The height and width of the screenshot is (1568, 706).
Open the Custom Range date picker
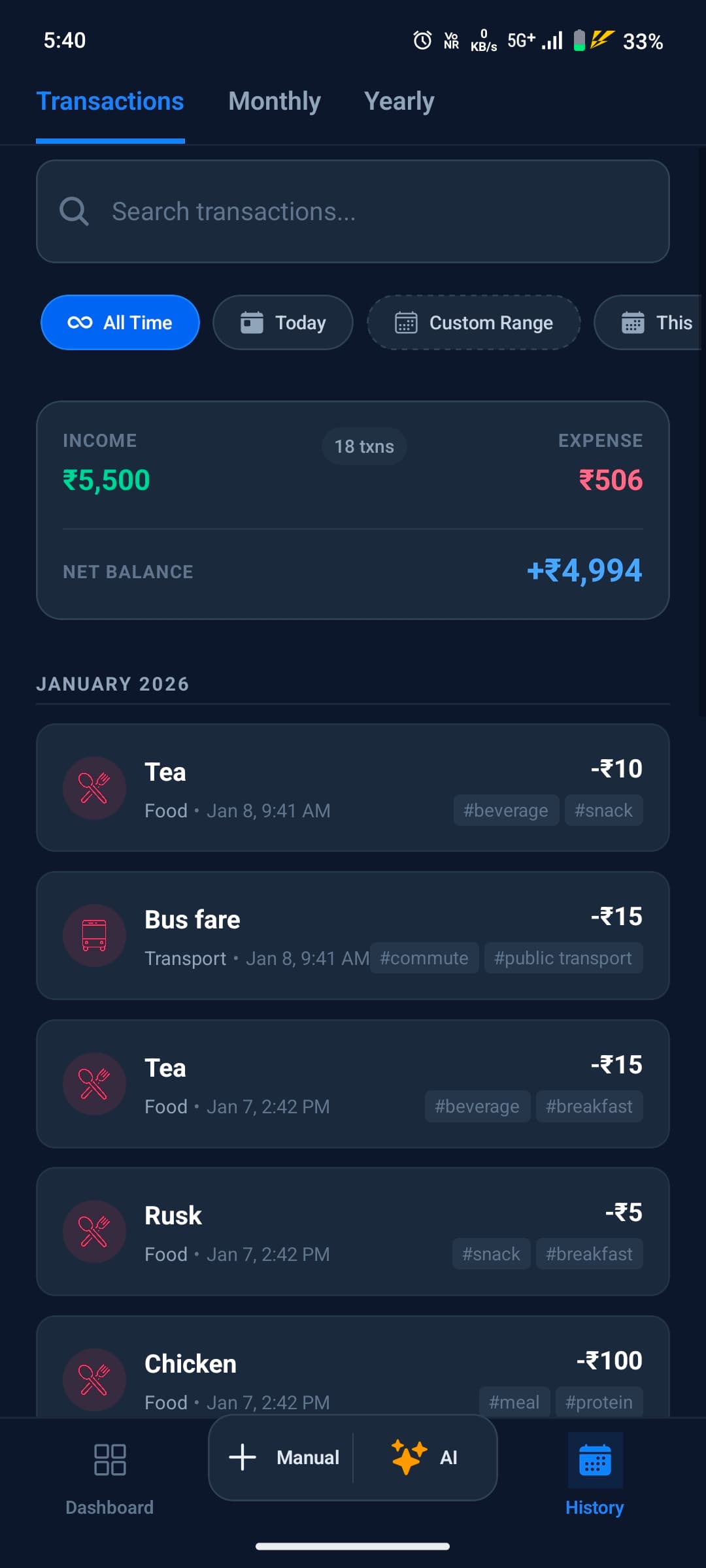pyautogui.click(x=474, y=323)
